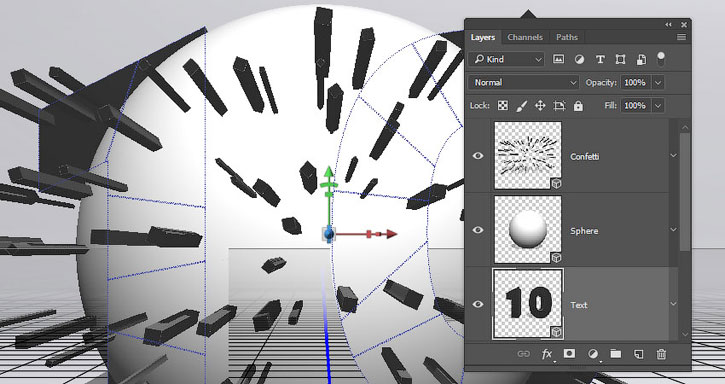The image size is (725, 384).
Task: Switch to the Layers tab
Action: (483, 37)
